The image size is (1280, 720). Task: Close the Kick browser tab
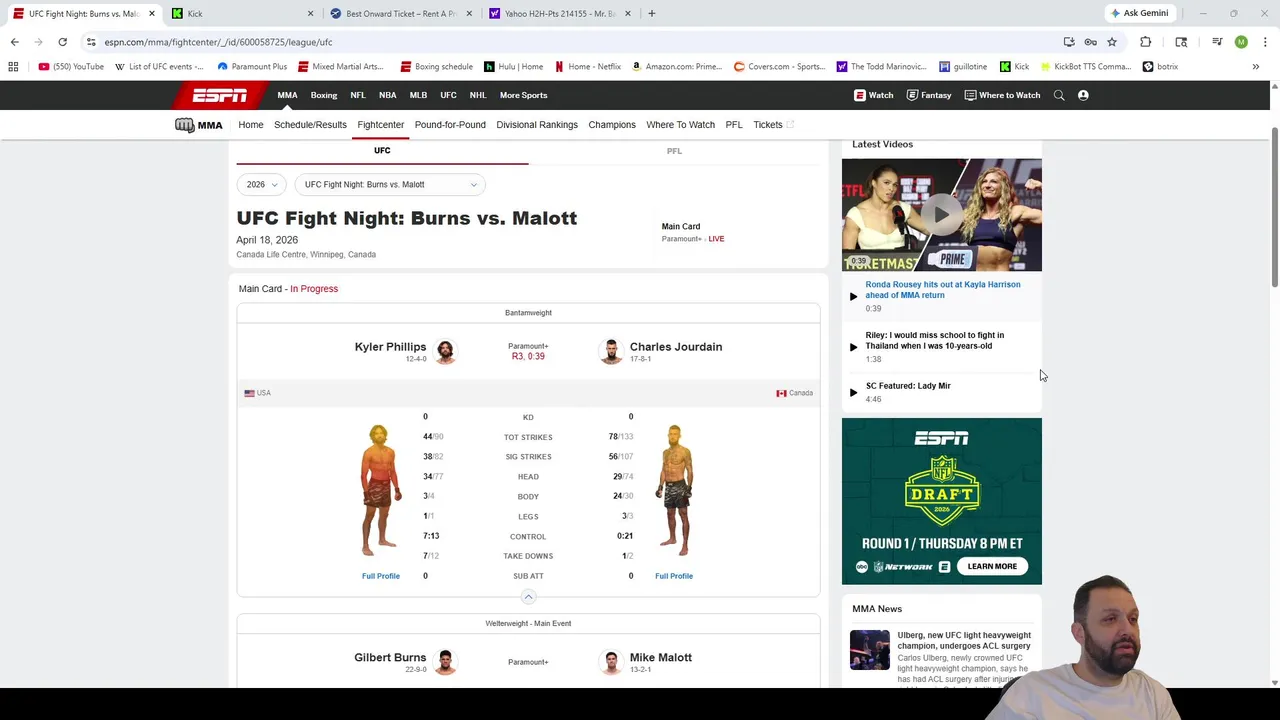click(x=310, y=13)
